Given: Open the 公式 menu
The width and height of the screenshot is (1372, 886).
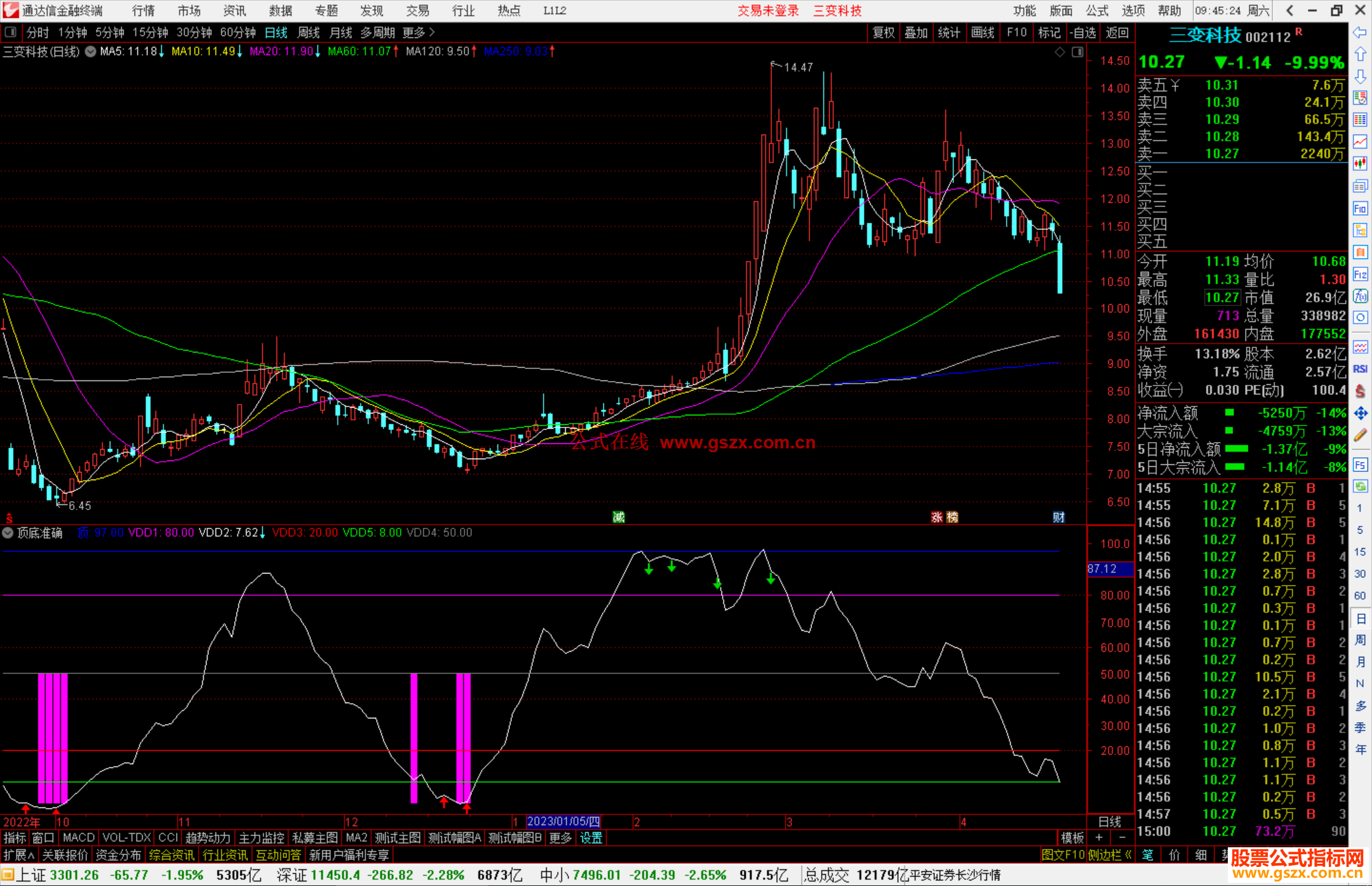Looking at the screenshot, I should (1096, 11).
